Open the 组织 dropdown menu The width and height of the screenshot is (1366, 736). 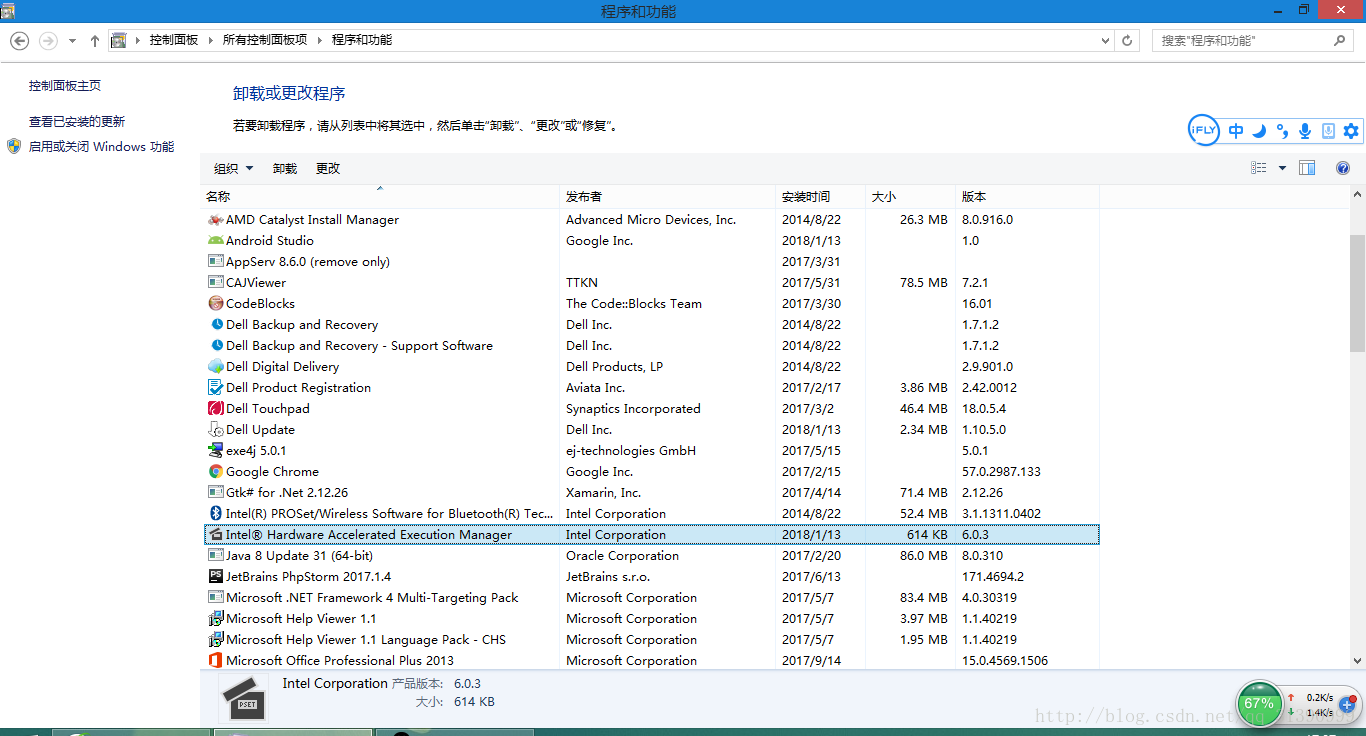point(234,169)
